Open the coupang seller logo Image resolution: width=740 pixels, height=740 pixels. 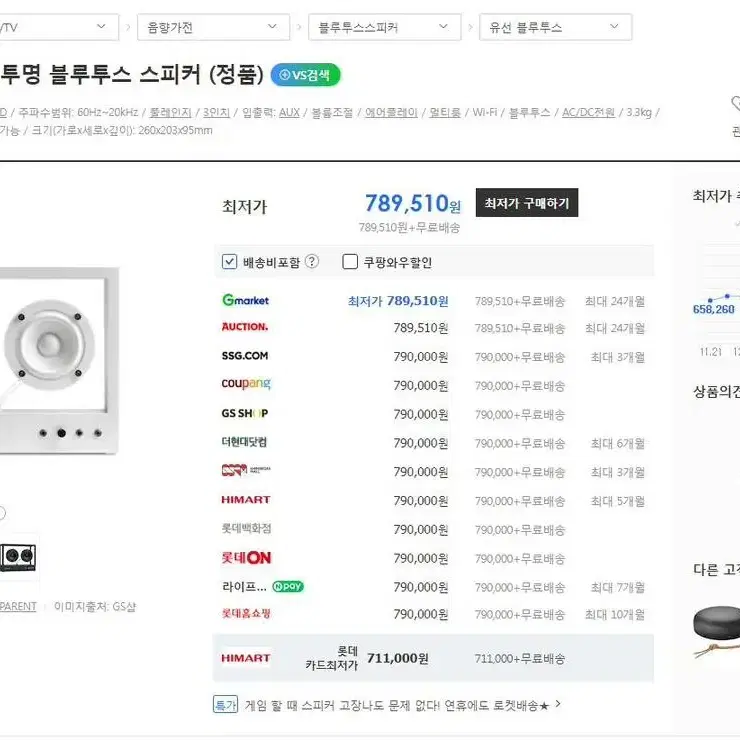[x=246, y=384]
